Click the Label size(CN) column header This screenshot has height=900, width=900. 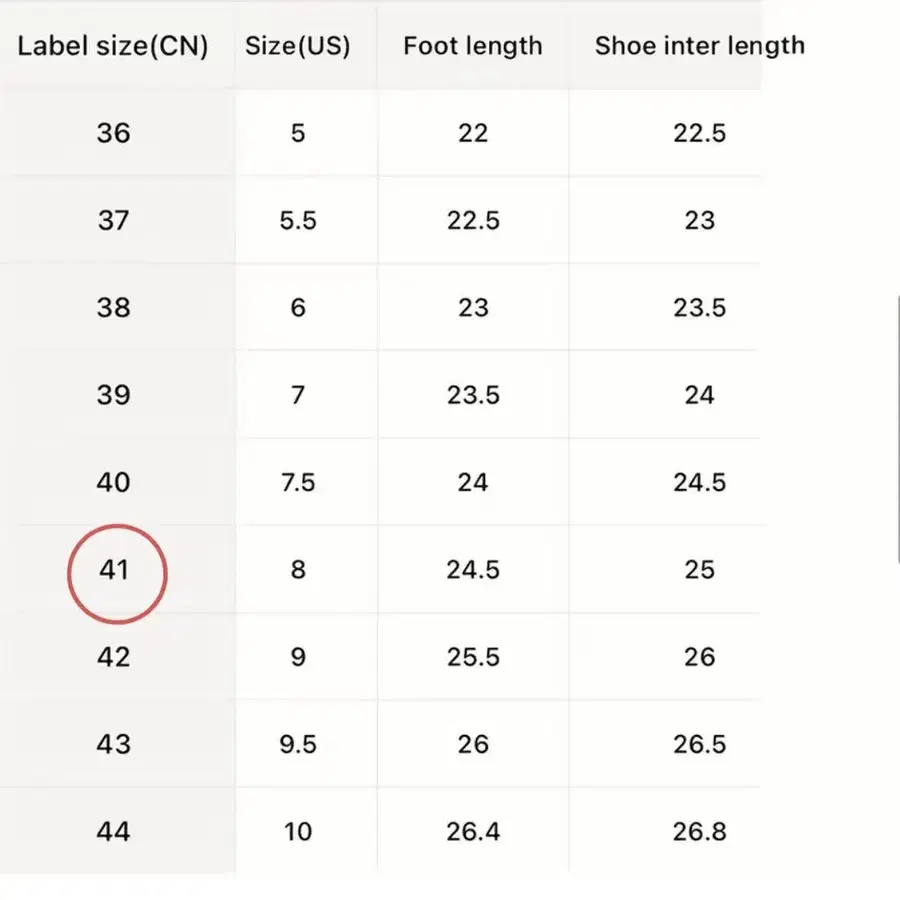tap(113, 47)
